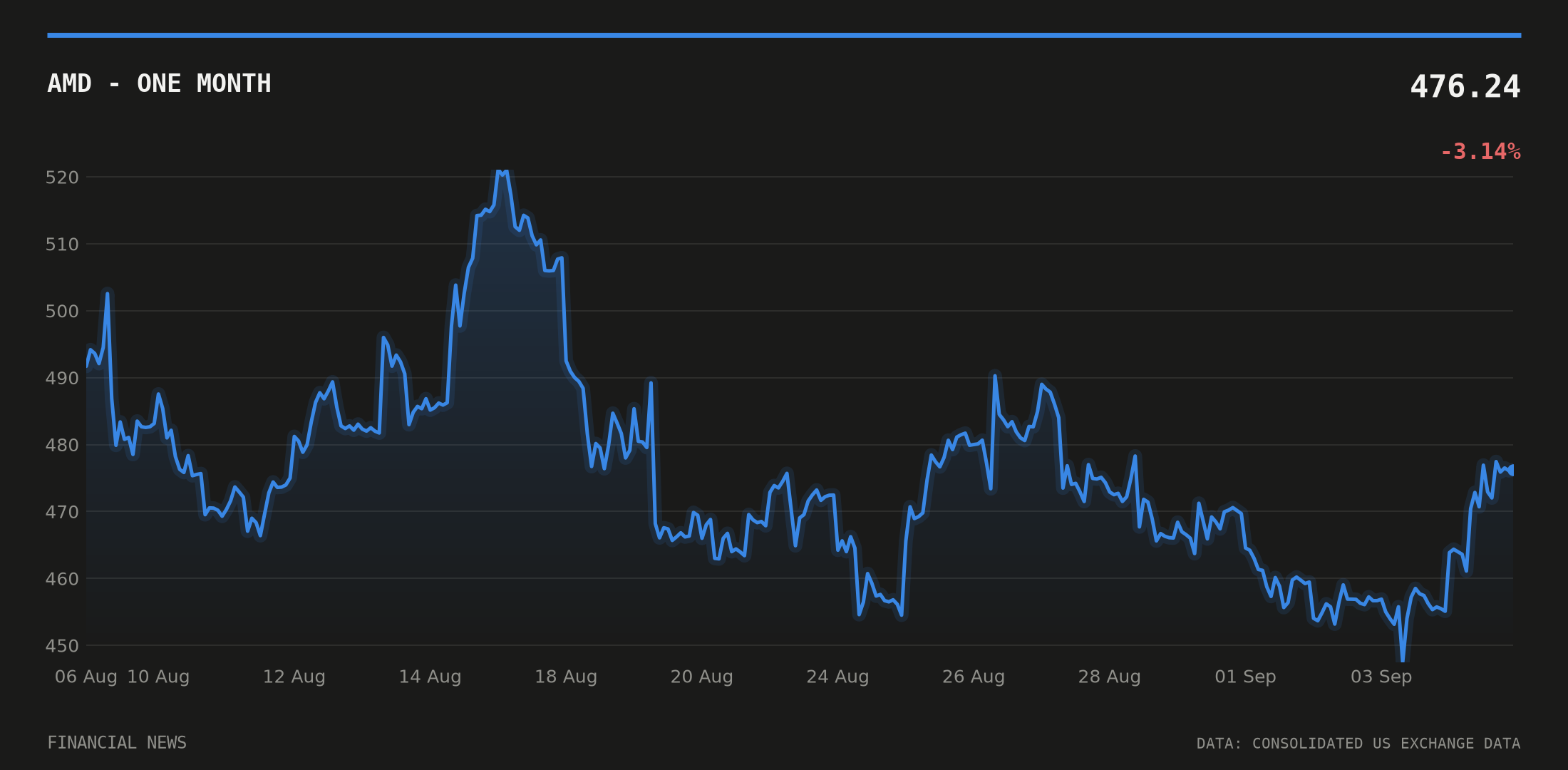Click the 470 y-axis label
1568x770 pixels.
[62, 512]
